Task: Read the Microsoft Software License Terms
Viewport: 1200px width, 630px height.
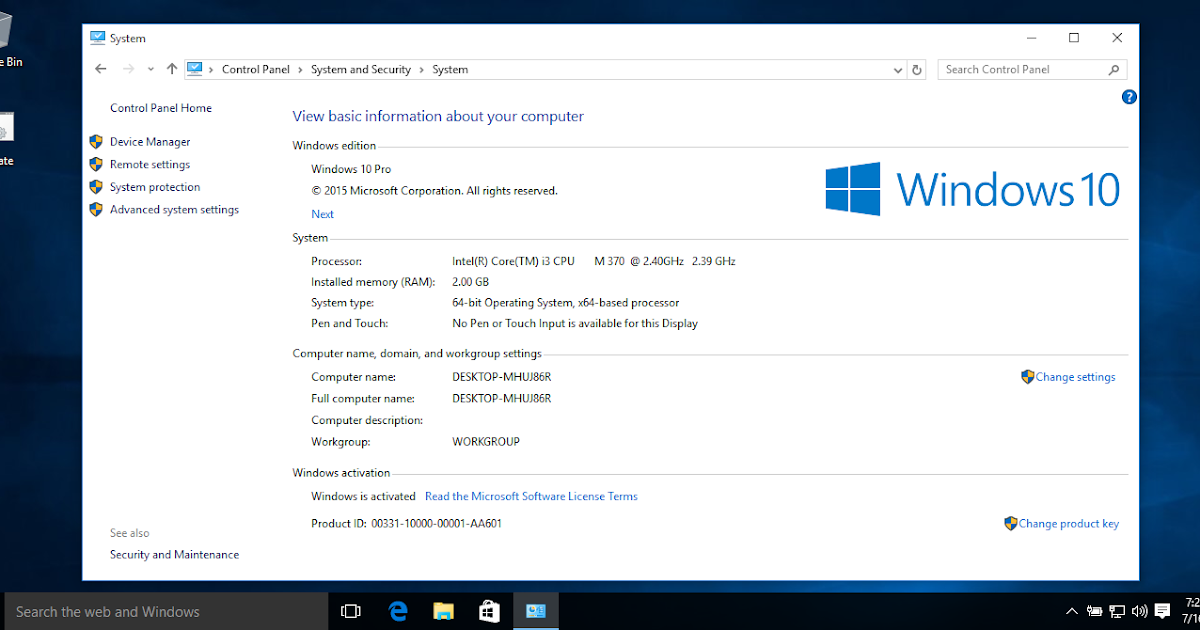Action: [x=531, y=496]
